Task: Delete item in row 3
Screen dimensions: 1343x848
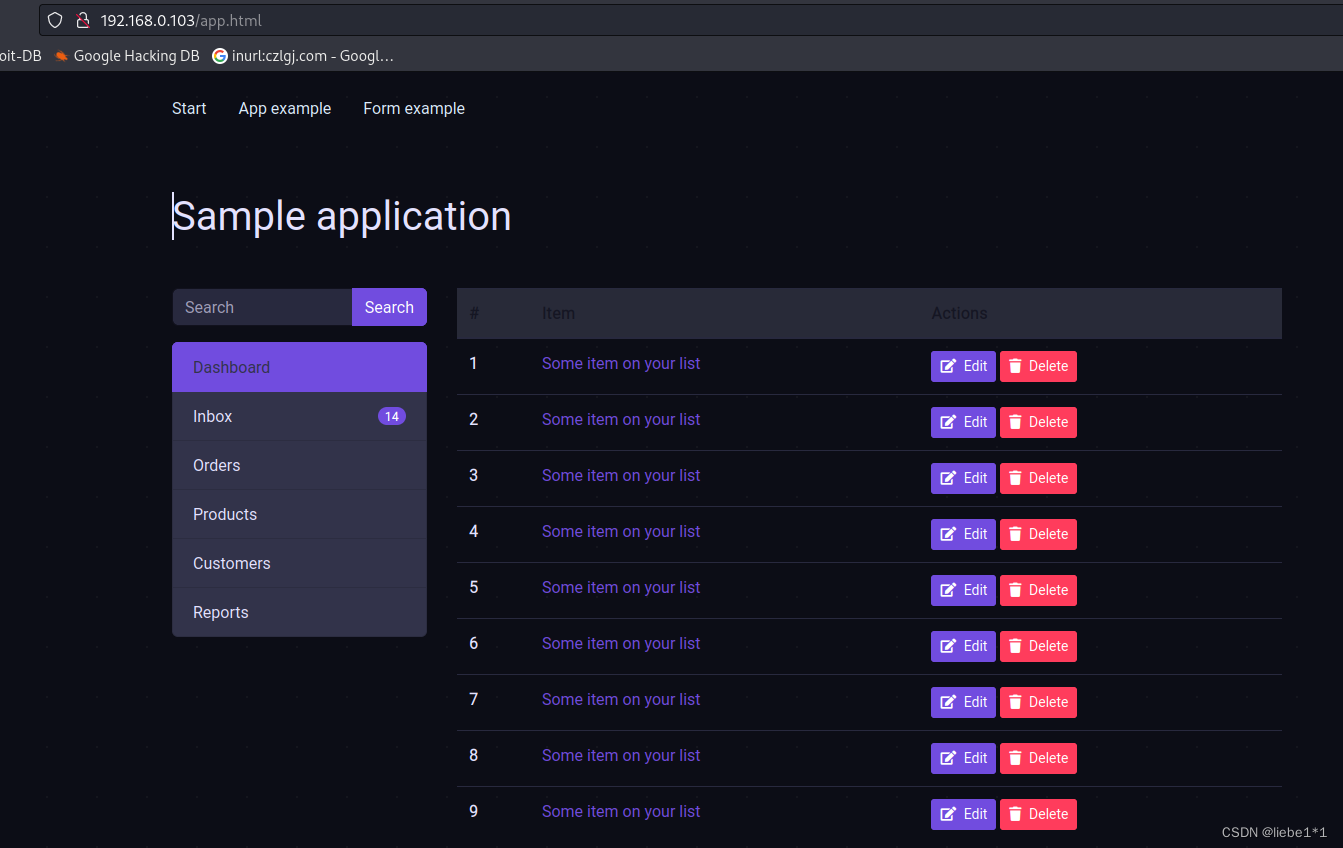Action: [1038, 478]
